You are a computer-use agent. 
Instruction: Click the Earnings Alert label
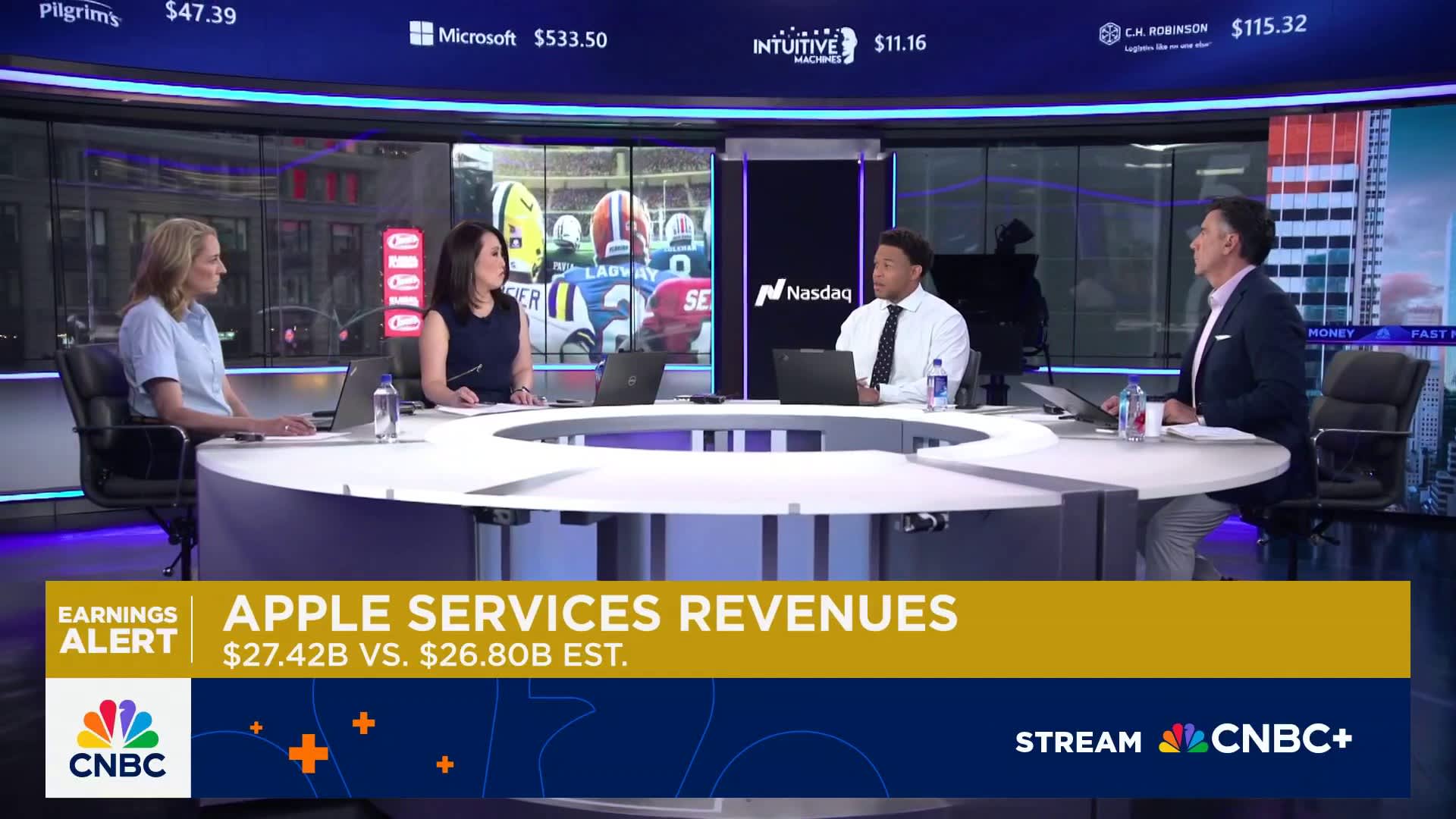click(118, 629)
